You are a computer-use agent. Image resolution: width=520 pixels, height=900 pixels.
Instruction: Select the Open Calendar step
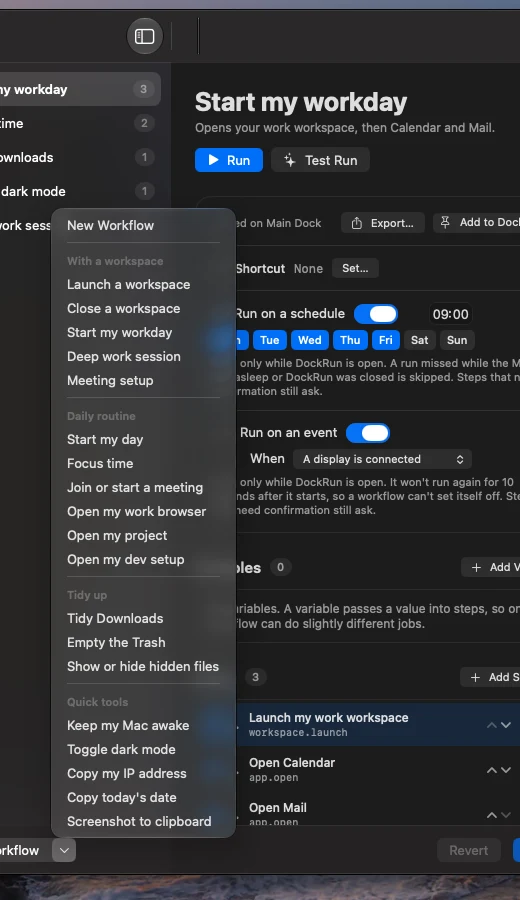(x=378, y=770)
